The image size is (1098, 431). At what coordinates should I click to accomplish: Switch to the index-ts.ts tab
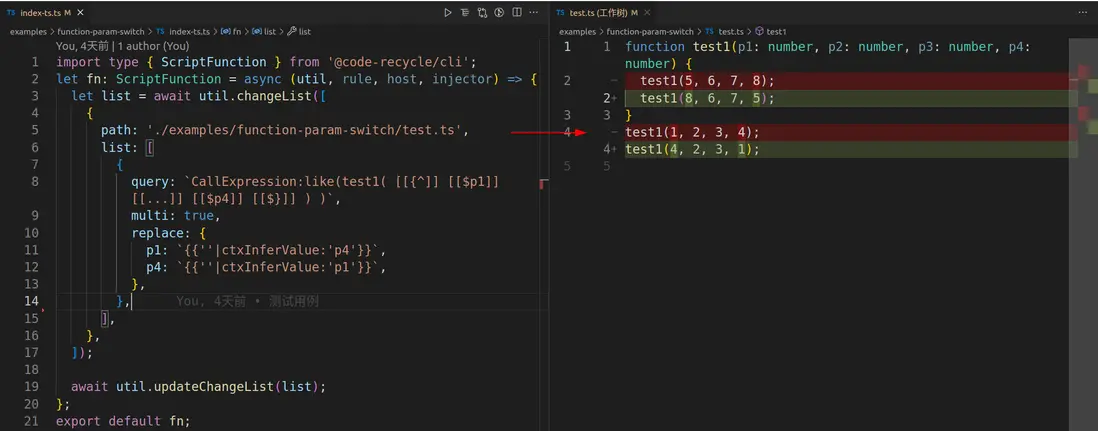tap(46, 13)
